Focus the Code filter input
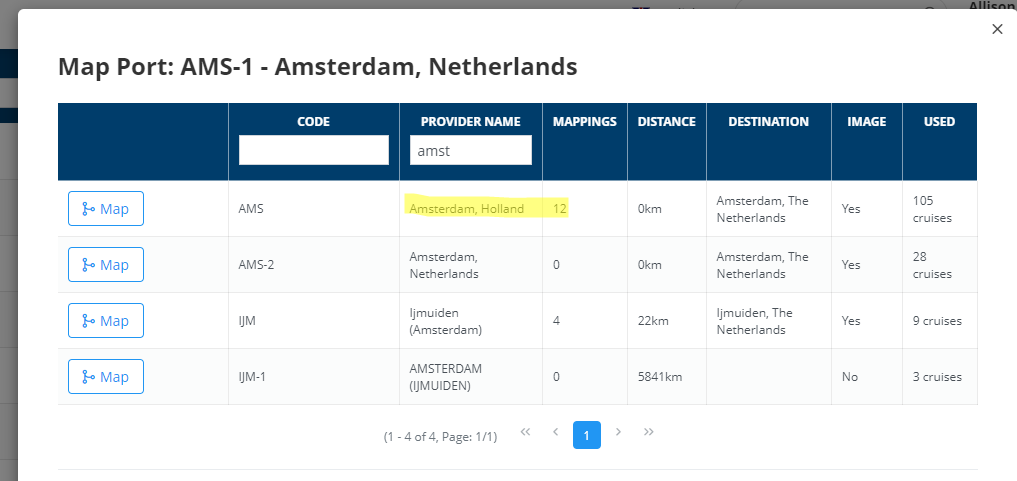This screenshot has width=1017, height=481. [313, 150]
